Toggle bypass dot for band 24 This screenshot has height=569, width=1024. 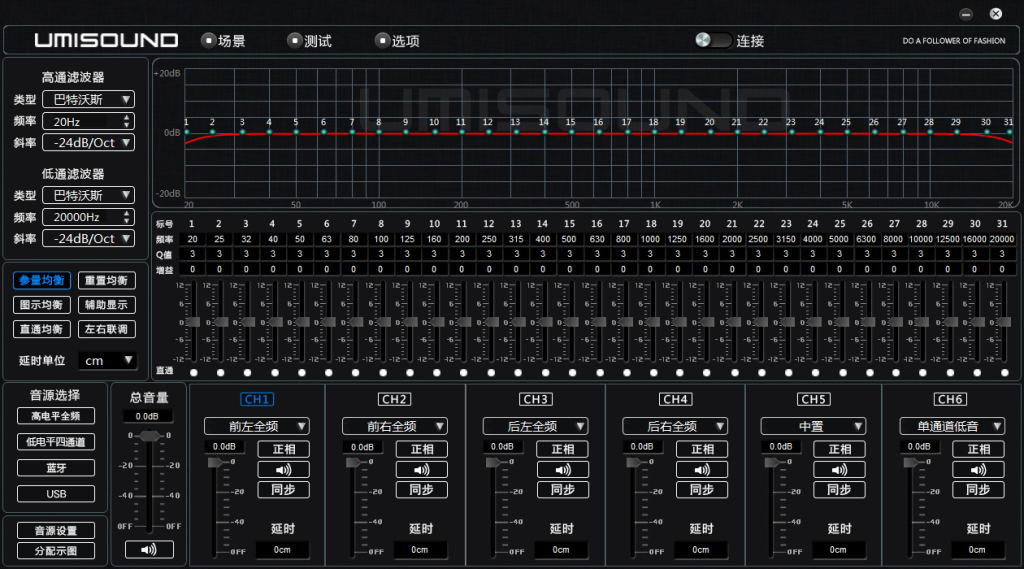click(x=815, y=372)
